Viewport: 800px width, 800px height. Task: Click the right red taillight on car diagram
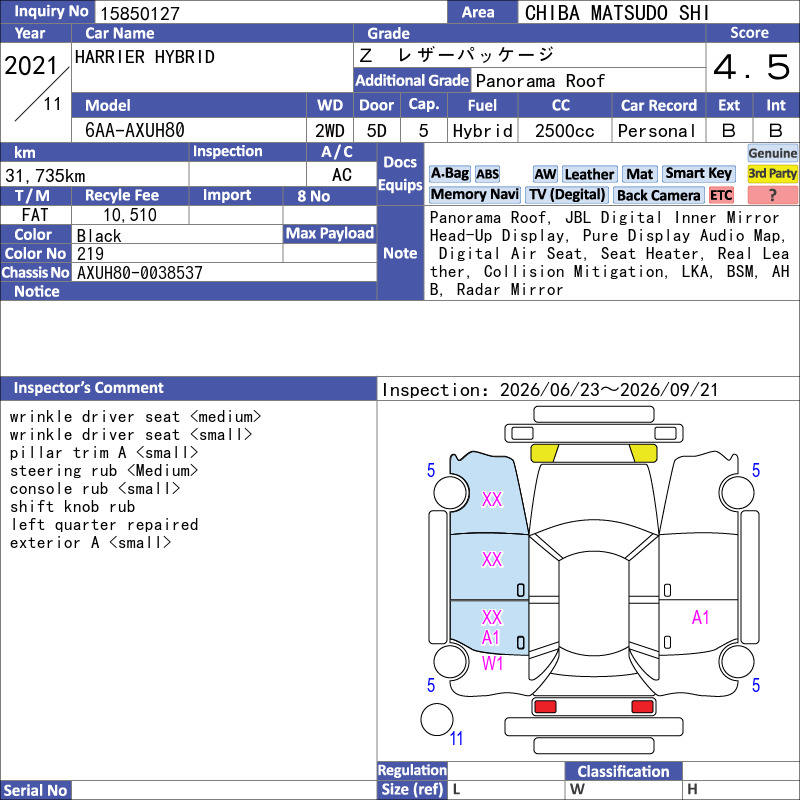pos(642,707)
